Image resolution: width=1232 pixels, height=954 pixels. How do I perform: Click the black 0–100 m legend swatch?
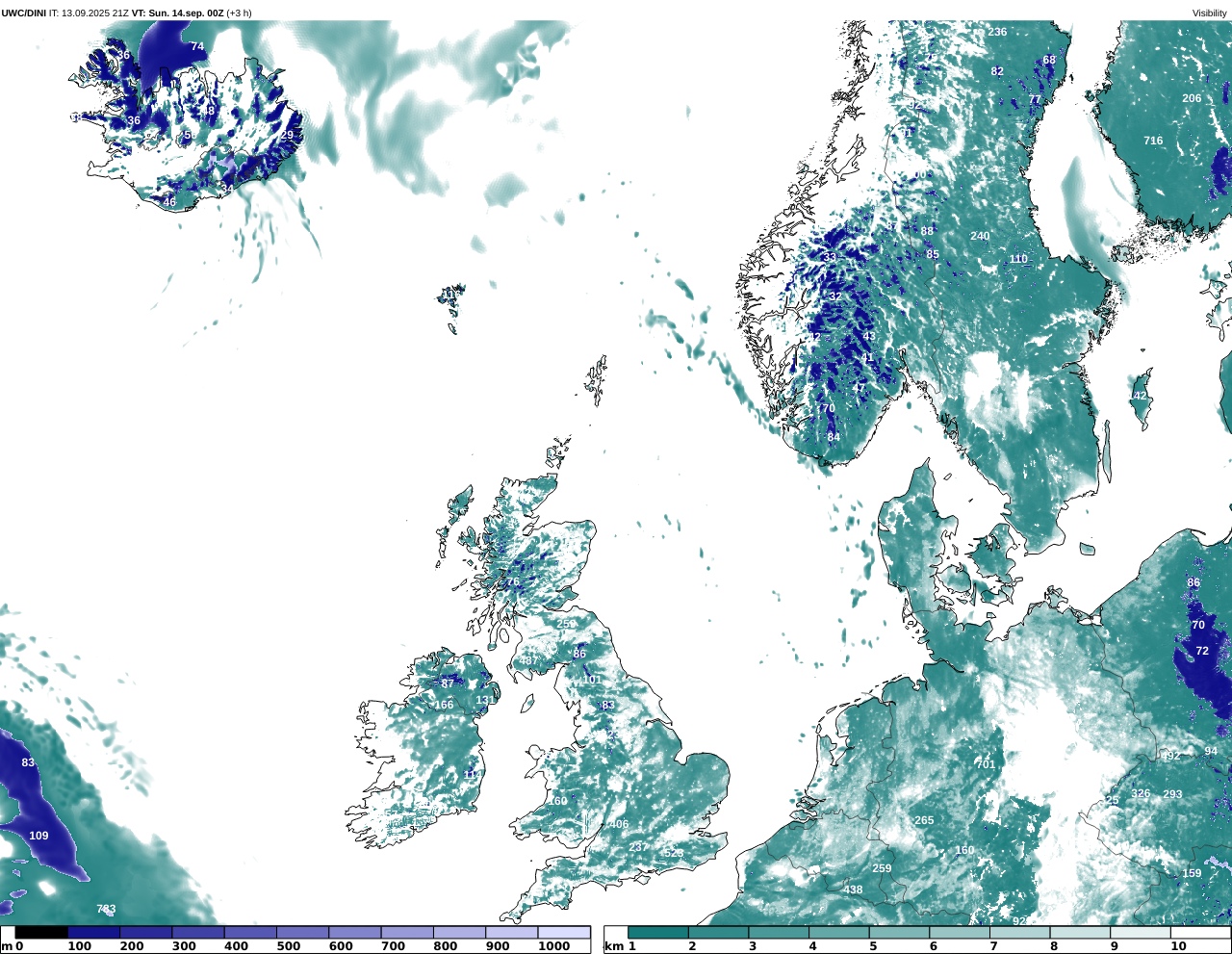tap(41, 932)
